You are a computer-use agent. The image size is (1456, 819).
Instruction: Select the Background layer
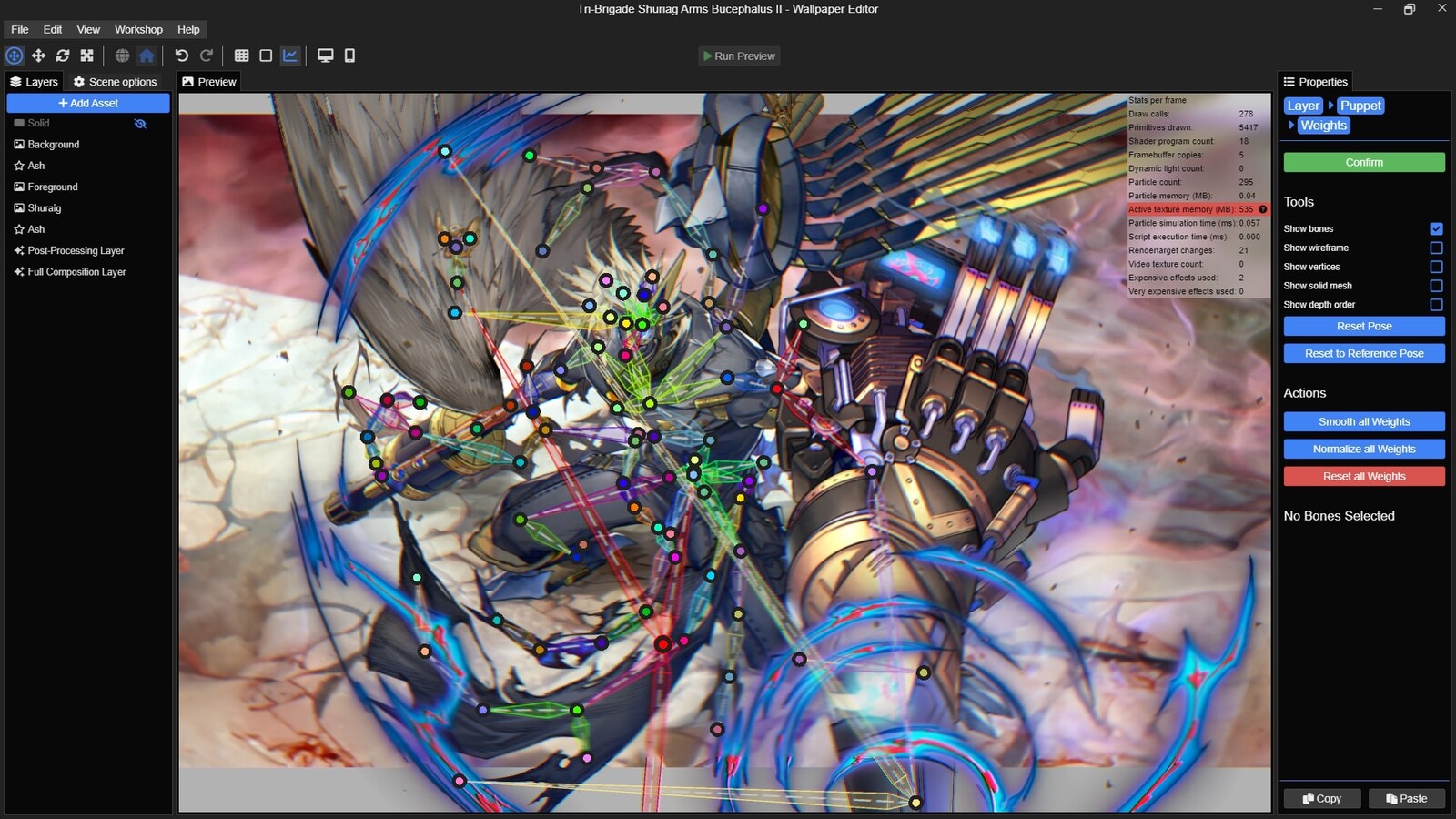pos(88,145)
